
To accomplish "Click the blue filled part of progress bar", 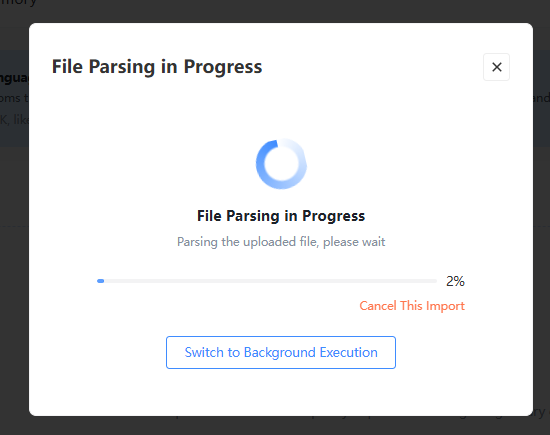I will 101,281.
